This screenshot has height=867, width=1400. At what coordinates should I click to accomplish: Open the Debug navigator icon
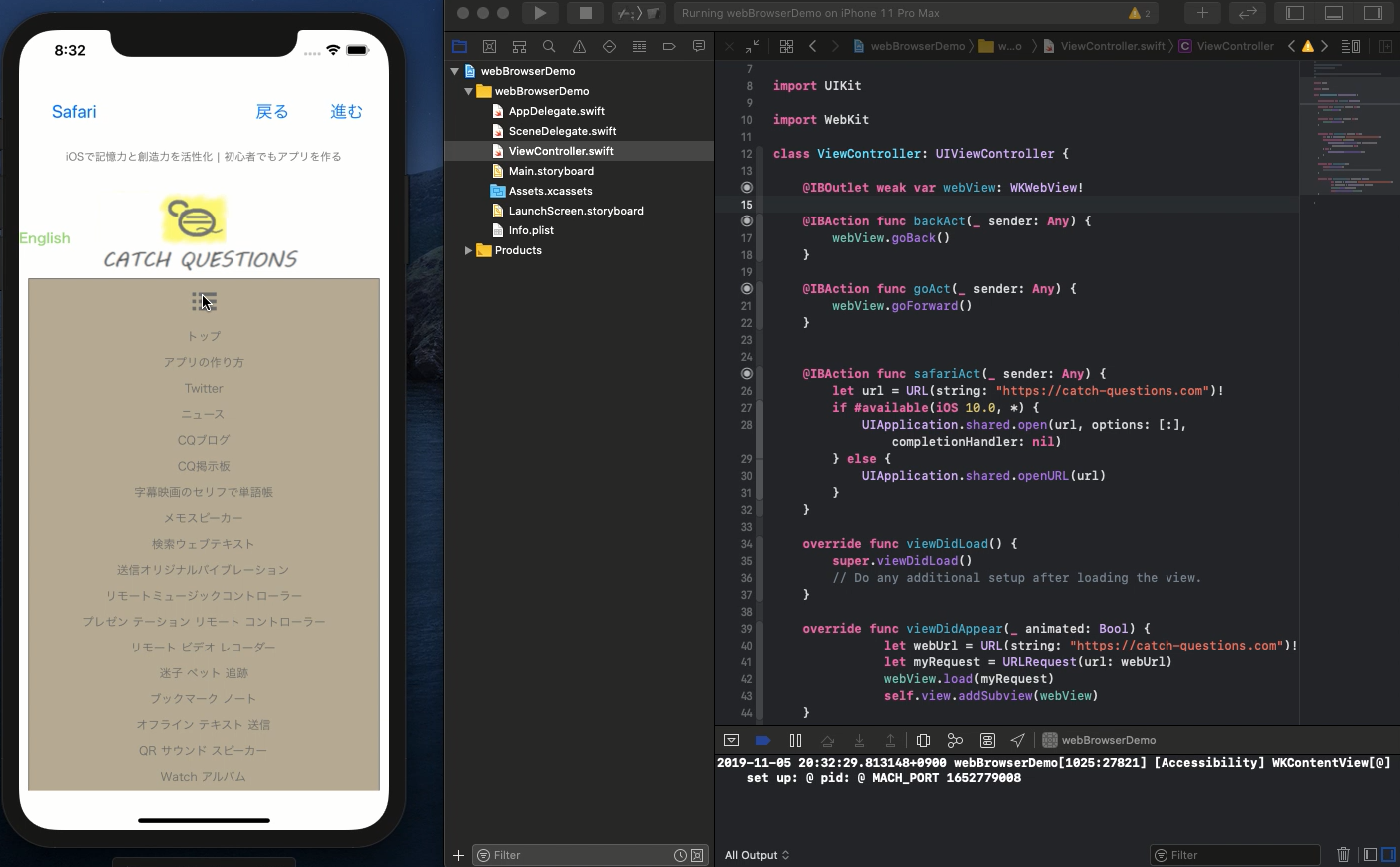click(x=639, y=46)
